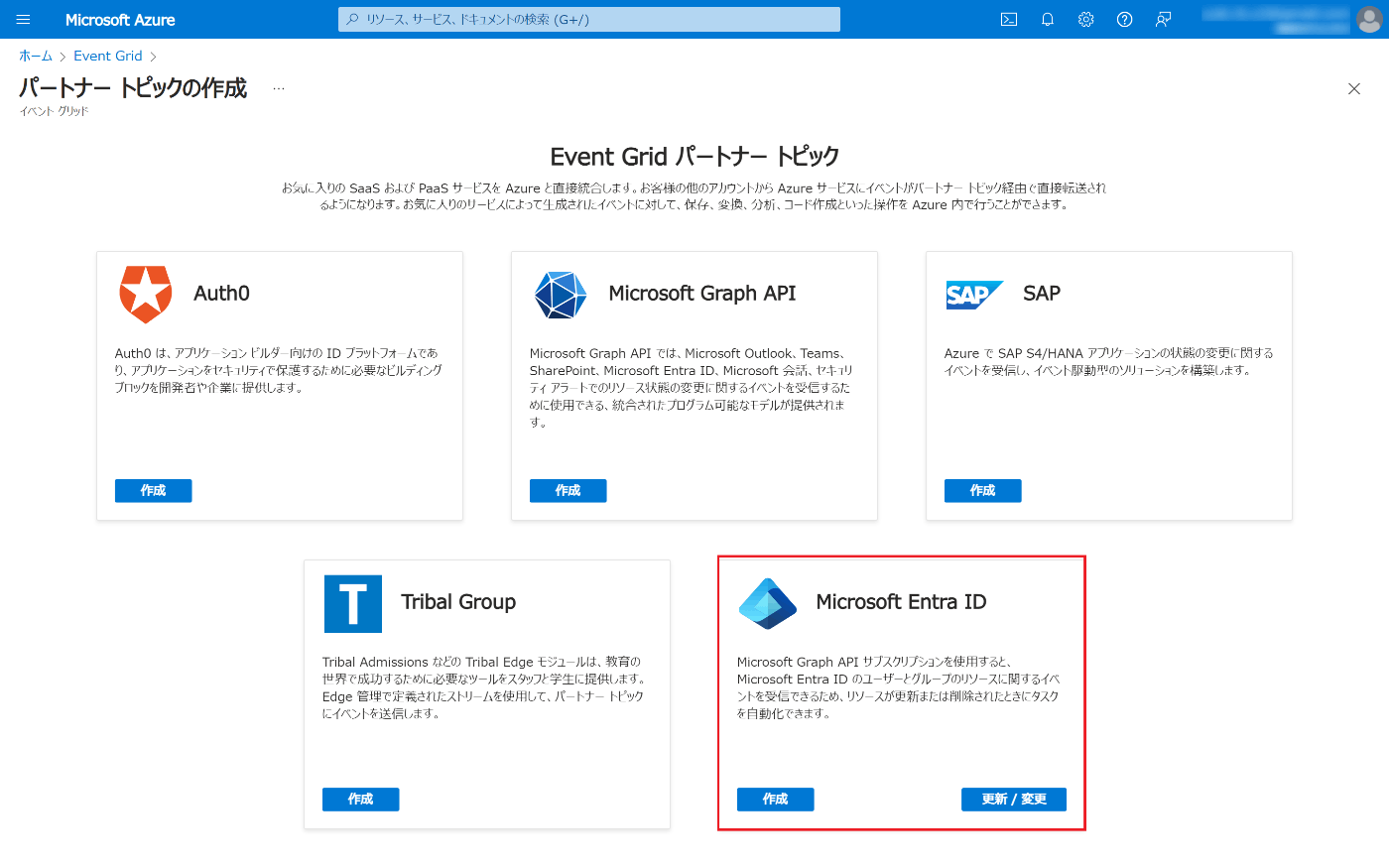Image resolution: width=1389 pixels, height=868 pixels.
Task: Click the SAP logo icon
Action: [973, 295]
